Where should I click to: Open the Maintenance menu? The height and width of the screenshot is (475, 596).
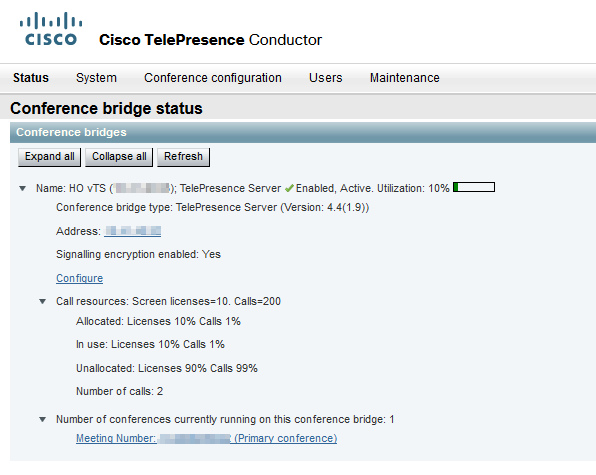pyautogui.click(x=404, y=78)
